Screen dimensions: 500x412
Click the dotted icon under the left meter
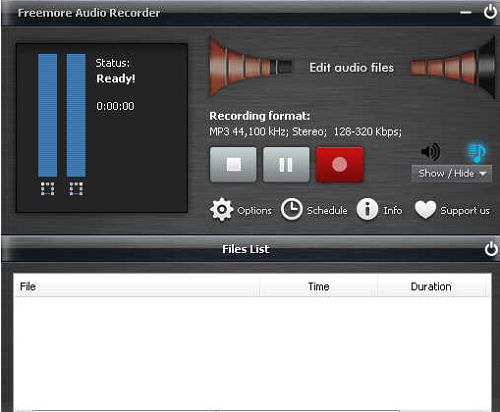coord(47,188)
